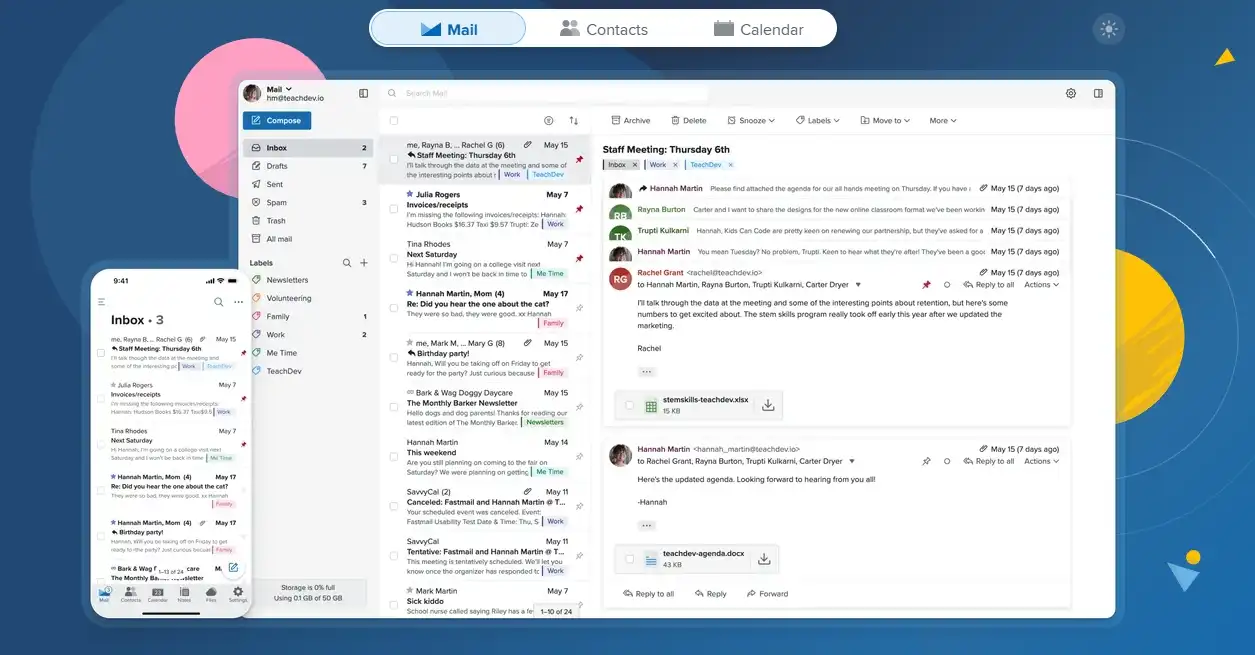Open Actions menu on Hannah Martin's agenda message

tap(1041, 461)
